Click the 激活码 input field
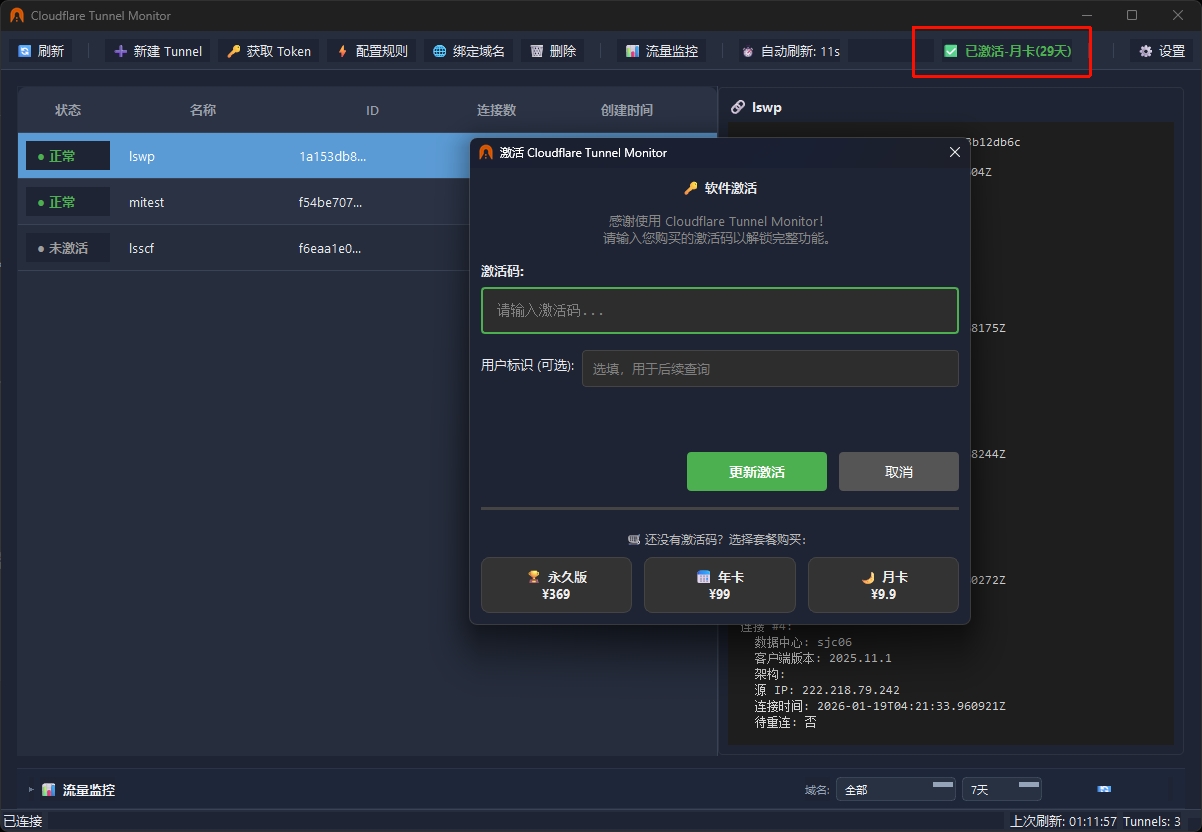Viewport: 1202px width, 832px height. pos(719,310)
